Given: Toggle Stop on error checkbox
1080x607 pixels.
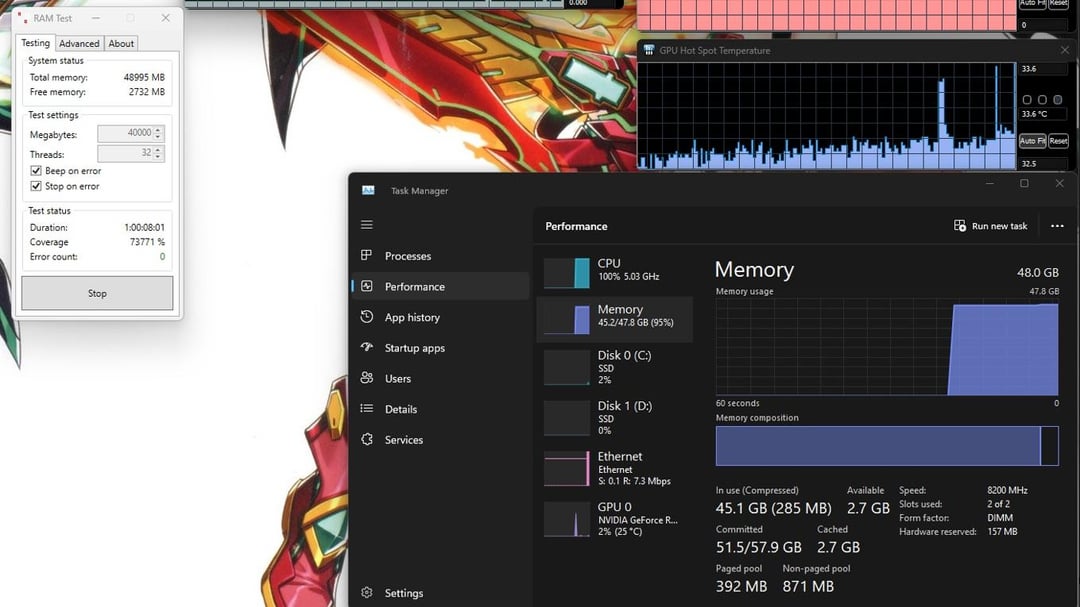Looking at the screenshot, I should [36, 186].
